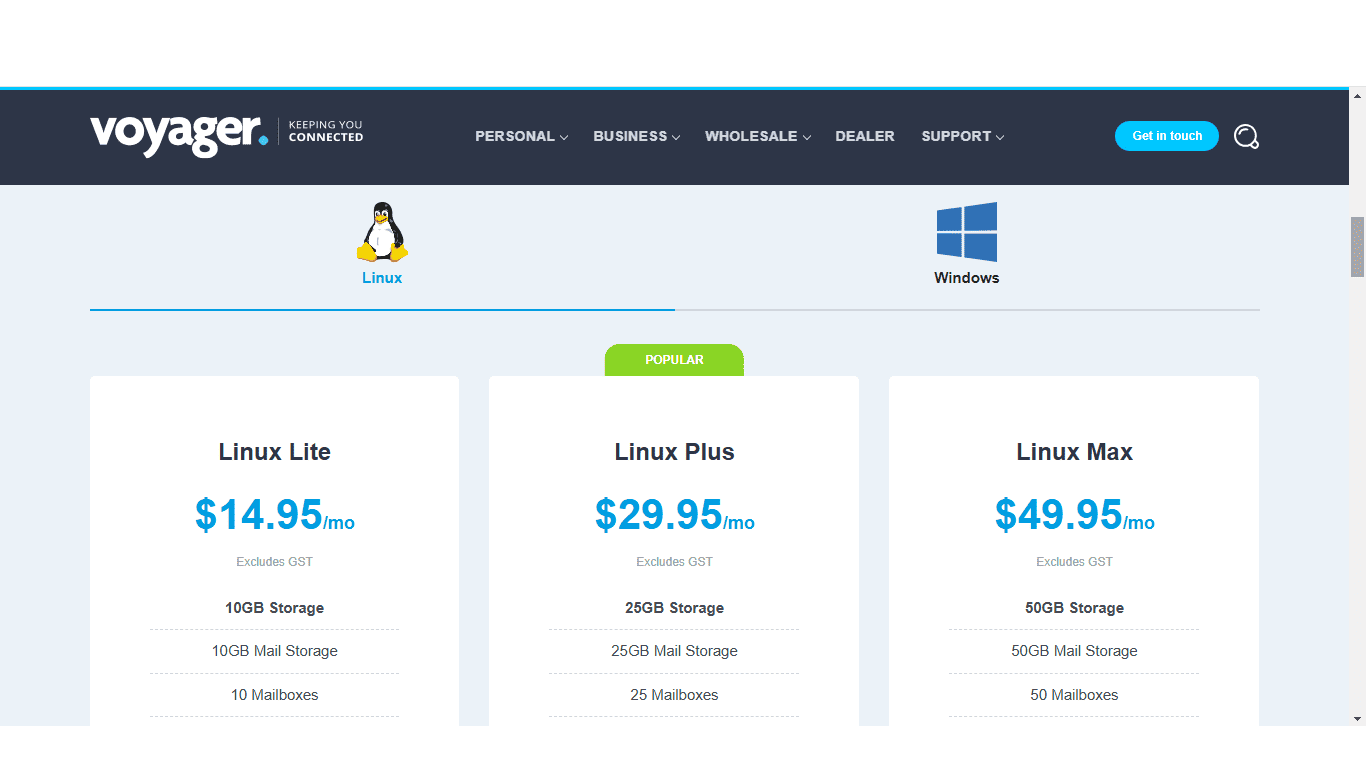
Task: Click the green Popular badge
Action: [x=674, y=360]
